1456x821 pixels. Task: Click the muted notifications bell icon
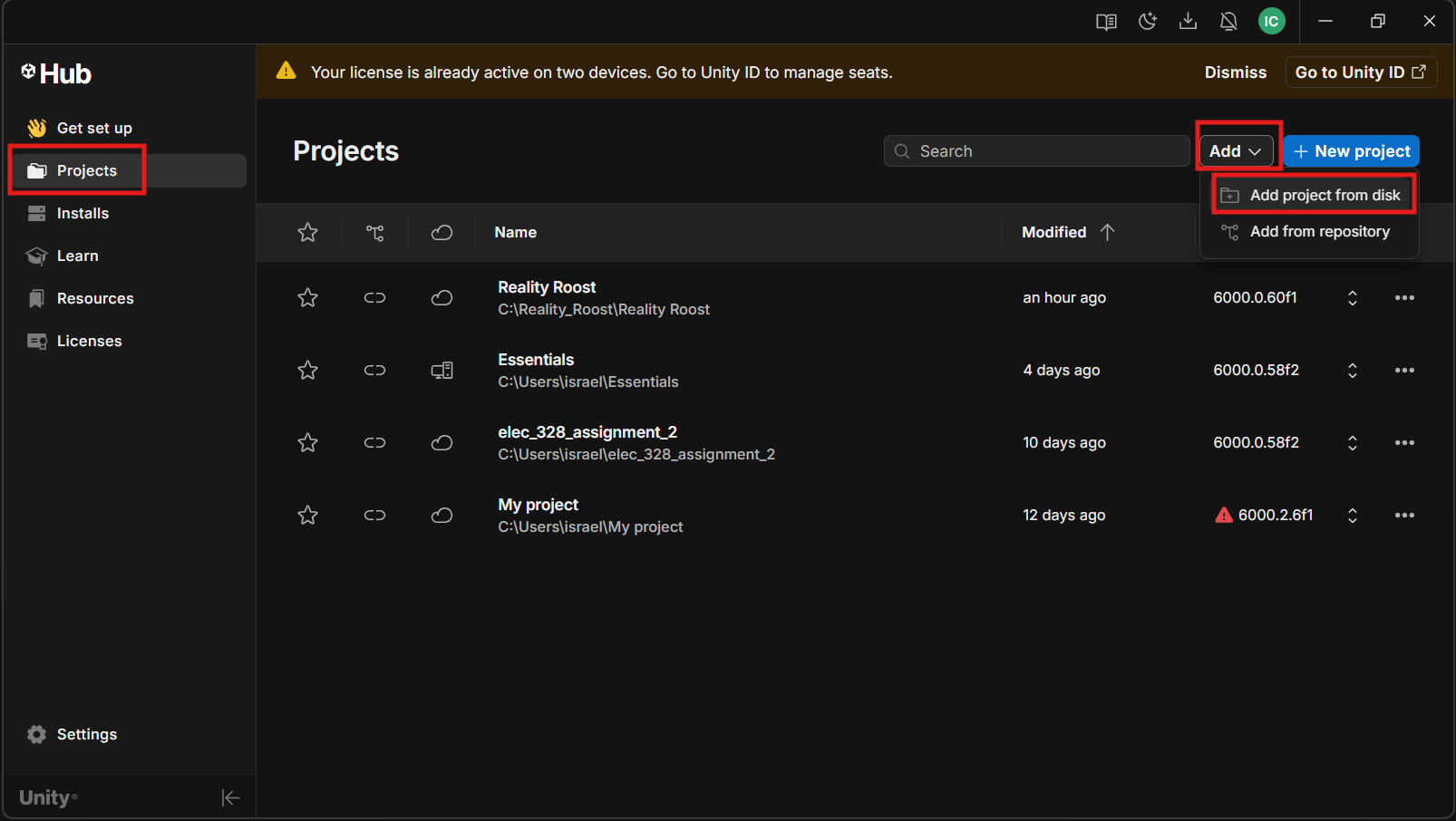click(x=1228, y=22)
